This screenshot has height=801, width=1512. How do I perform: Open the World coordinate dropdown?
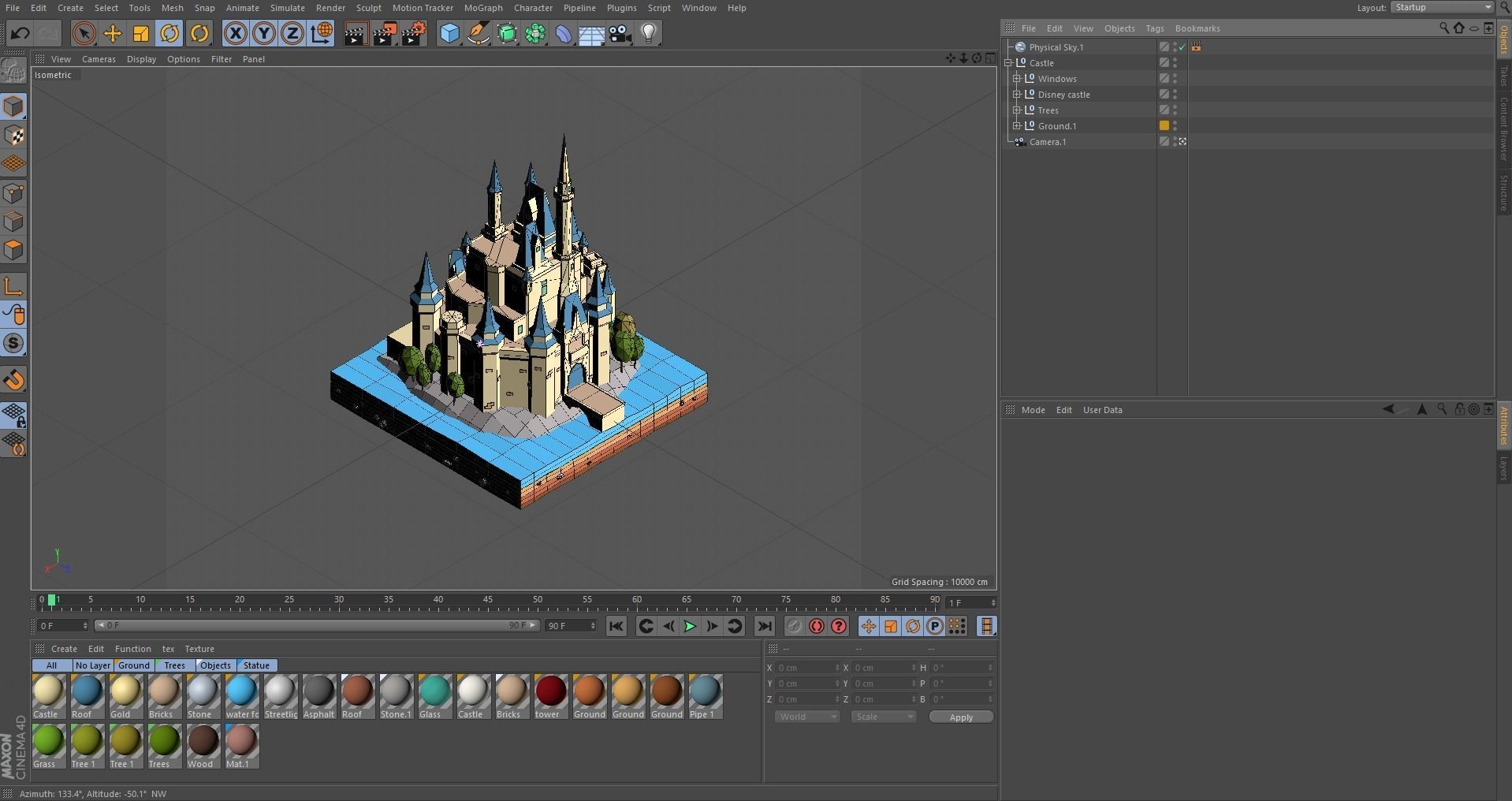807,717
